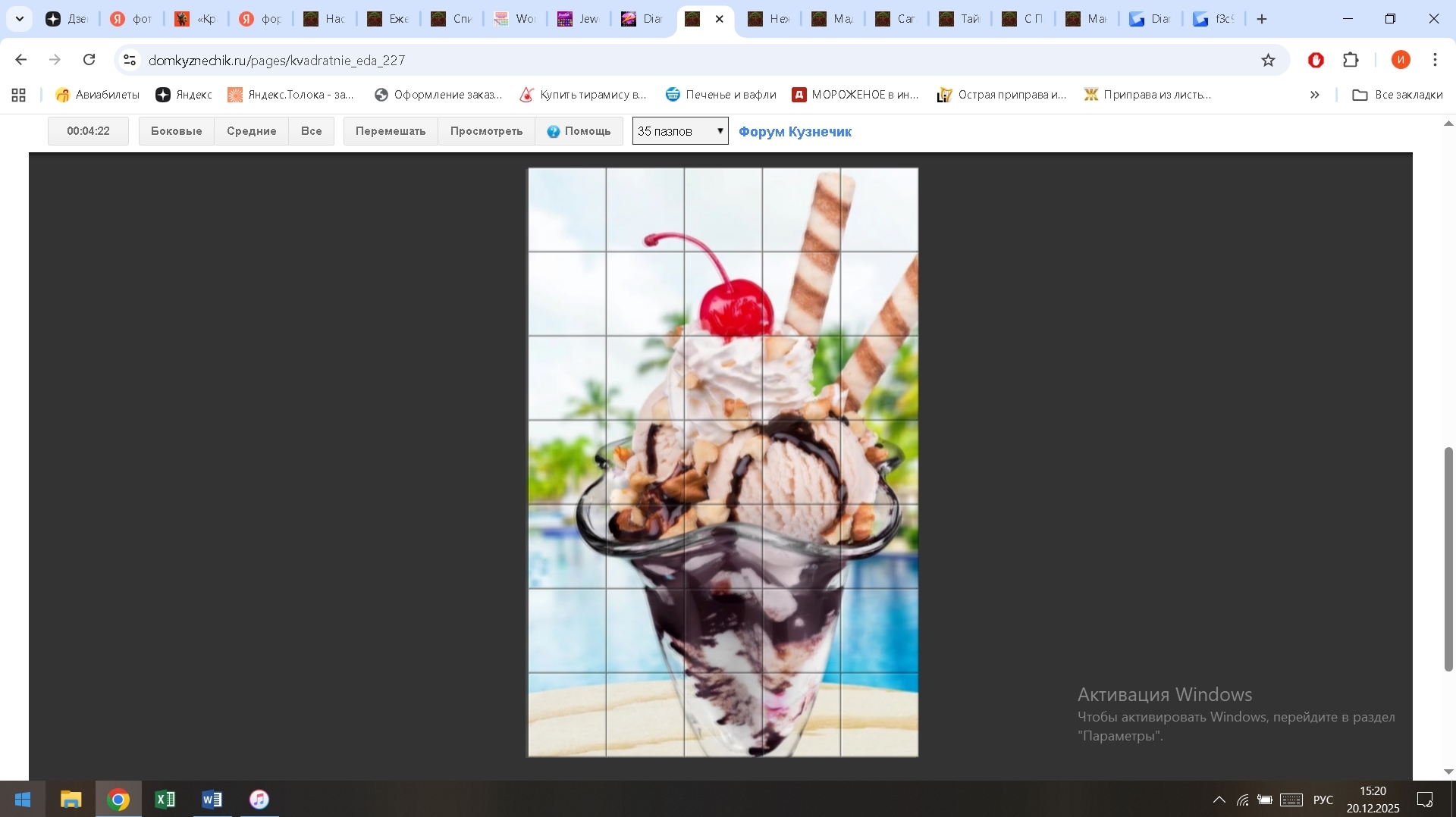Click the puzzle timer showing 00:04:22
The height and width of the screenshot is (817, 1456).
click(88, 131)
